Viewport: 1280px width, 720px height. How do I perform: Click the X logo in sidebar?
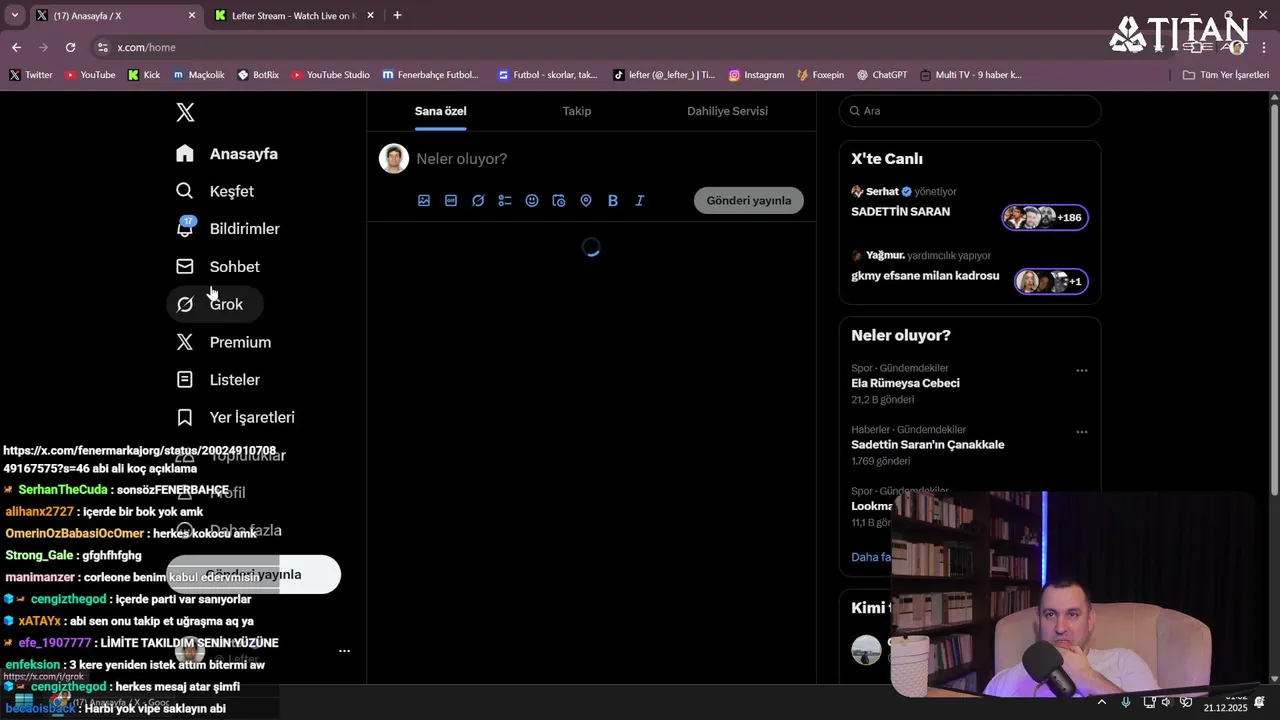pos(185,112)
